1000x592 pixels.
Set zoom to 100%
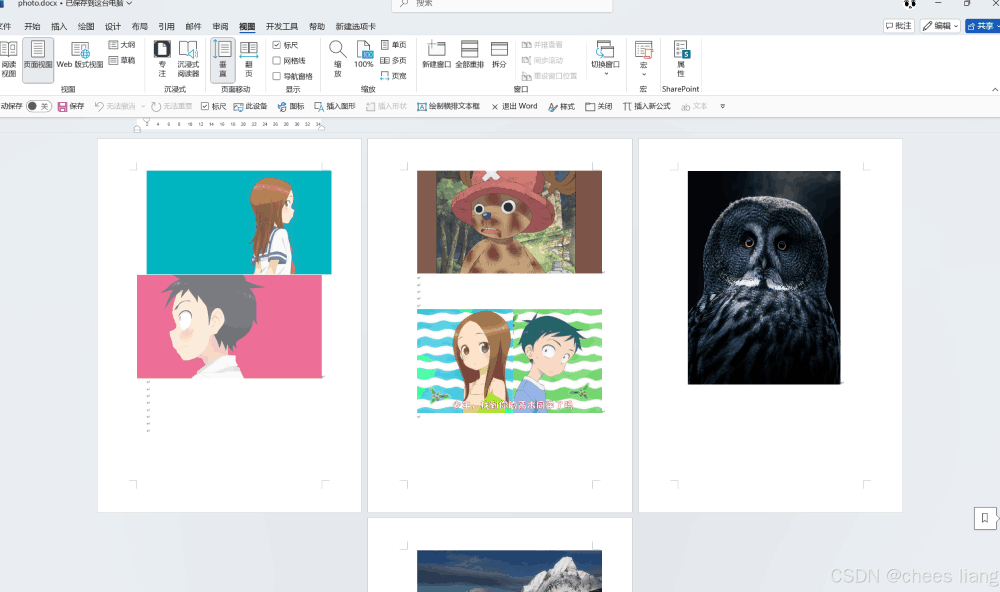pos(364,57)
